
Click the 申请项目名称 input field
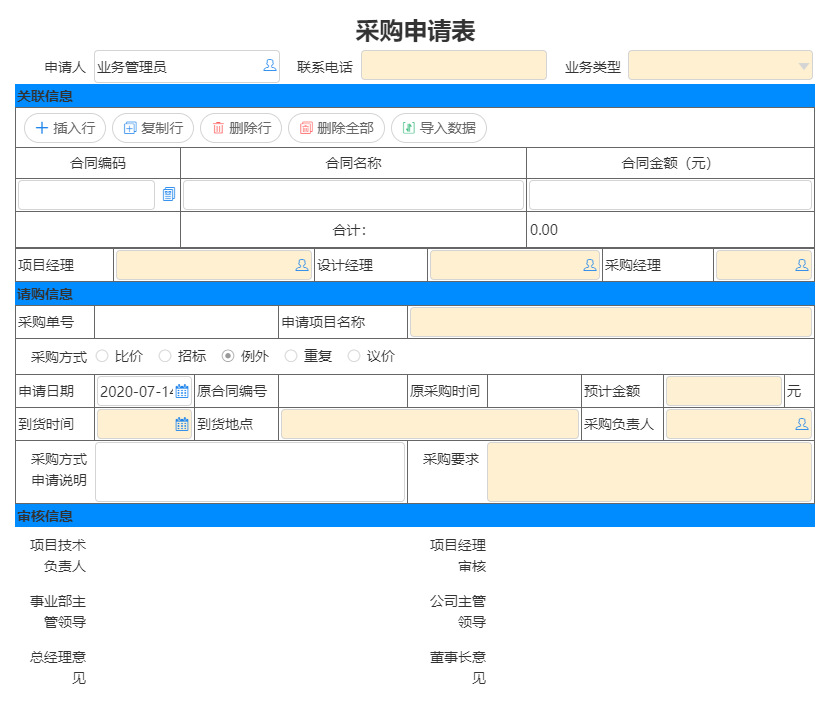point(611,322)
